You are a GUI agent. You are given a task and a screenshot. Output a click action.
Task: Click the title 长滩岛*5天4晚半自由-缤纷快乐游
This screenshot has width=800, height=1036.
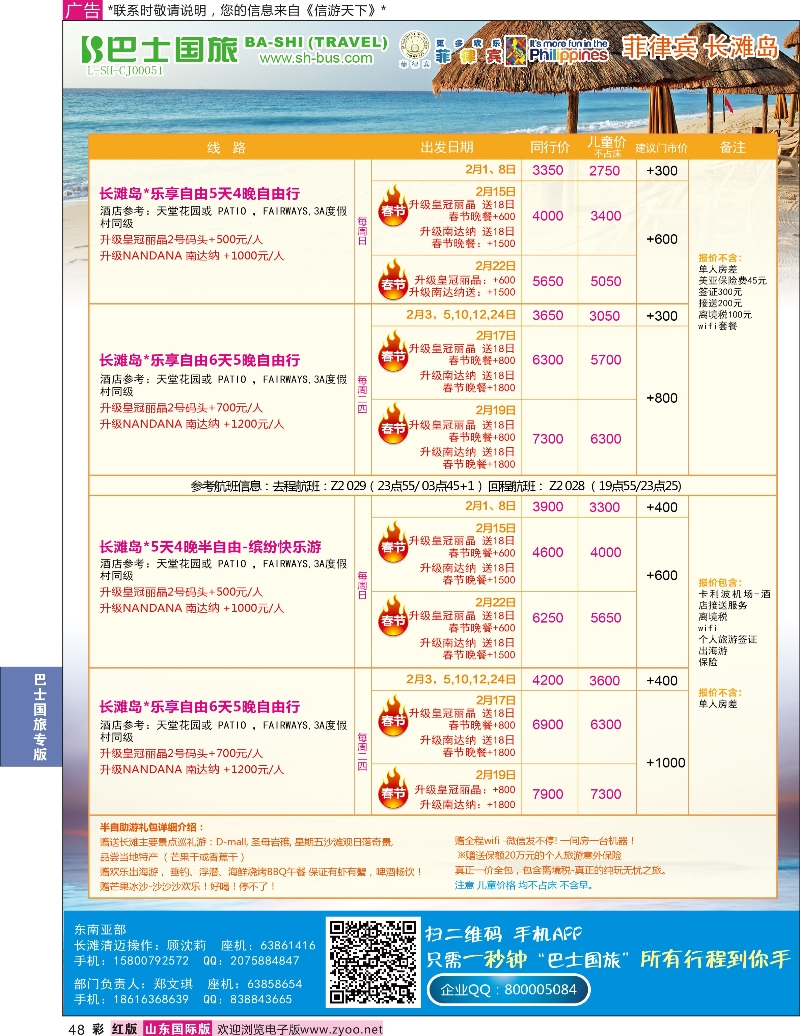pos(210,547)
